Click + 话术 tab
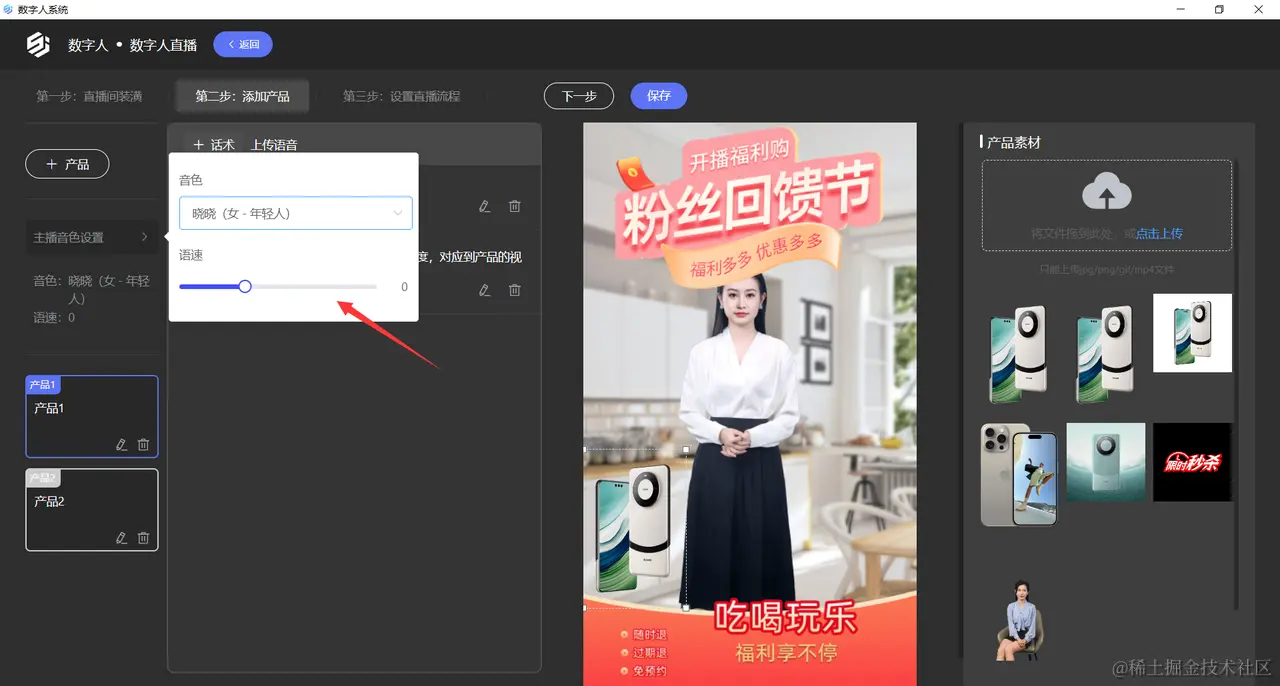1280x686 pixels. click(214, 145)
